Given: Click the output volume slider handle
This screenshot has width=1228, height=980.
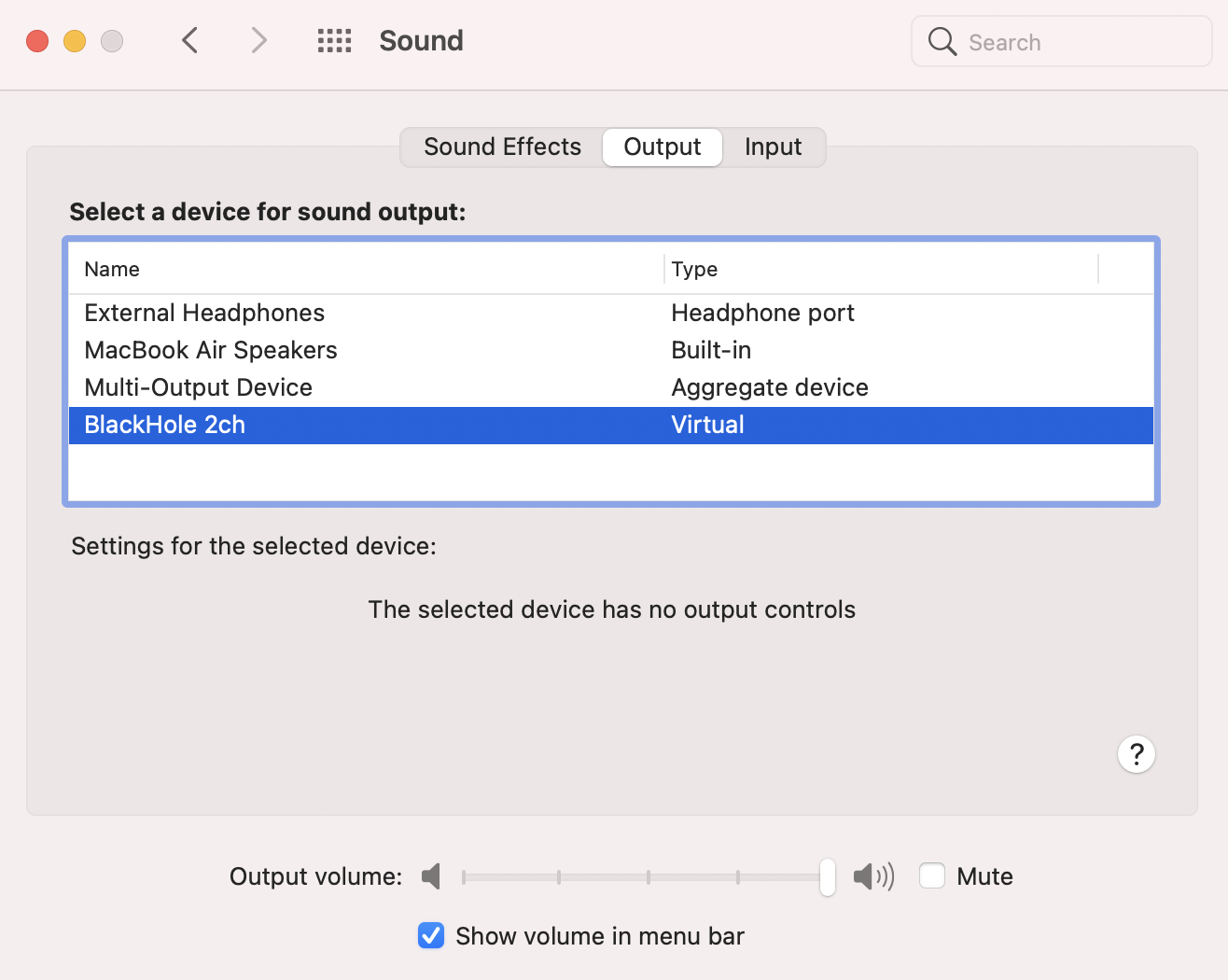Looking at the screenshot, I should 827,876.
